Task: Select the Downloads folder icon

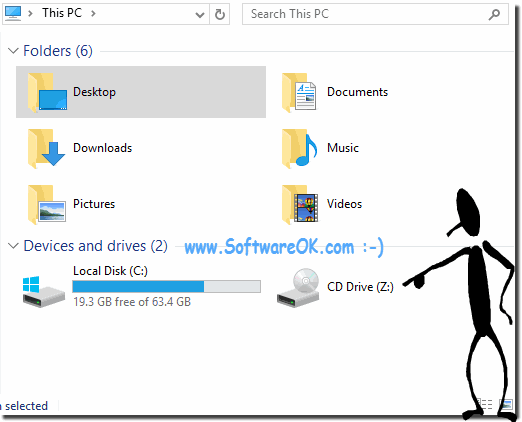Action: coord(46,148)
